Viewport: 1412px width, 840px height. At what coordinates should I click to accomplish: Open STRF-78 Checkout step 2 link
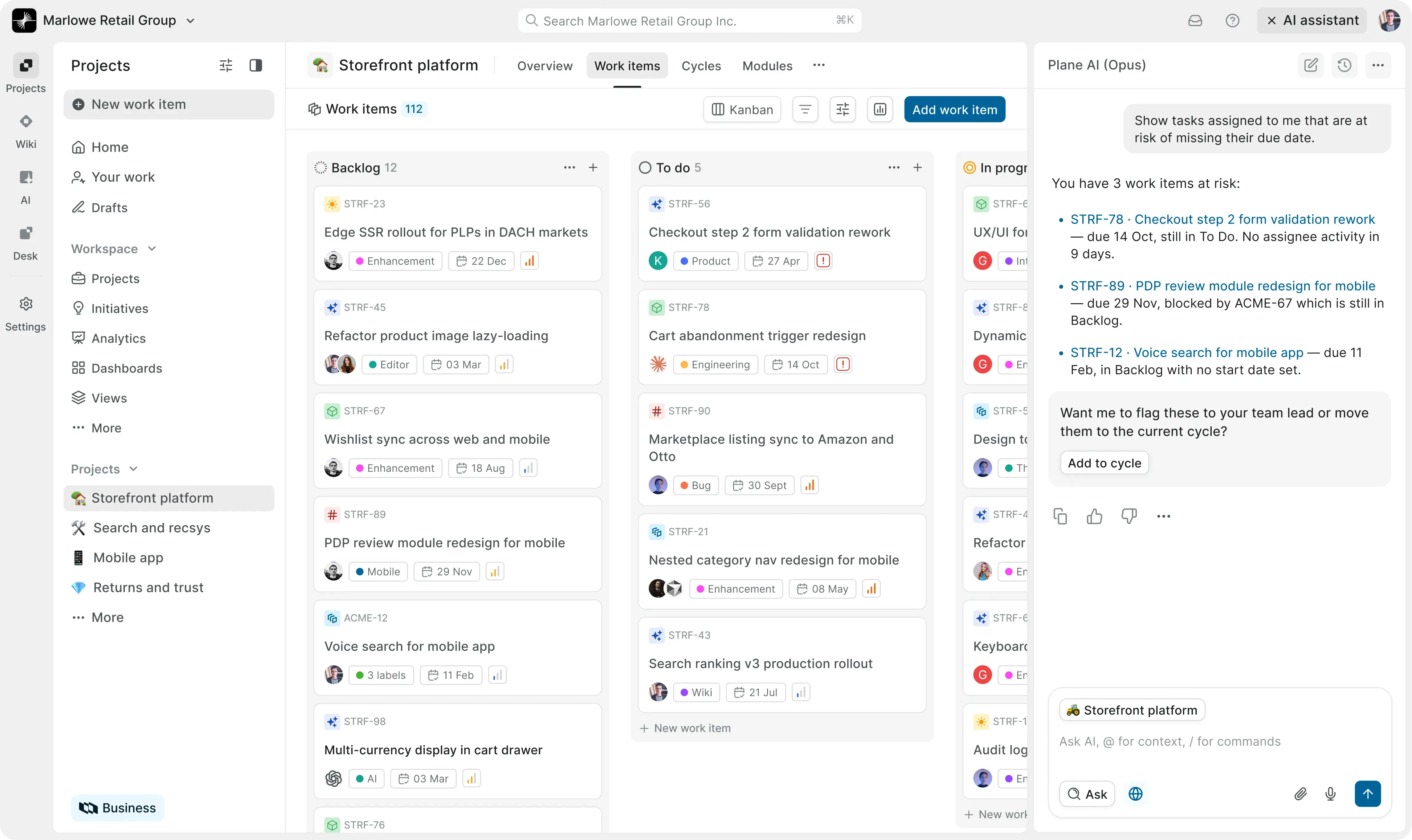(1222, 219)
